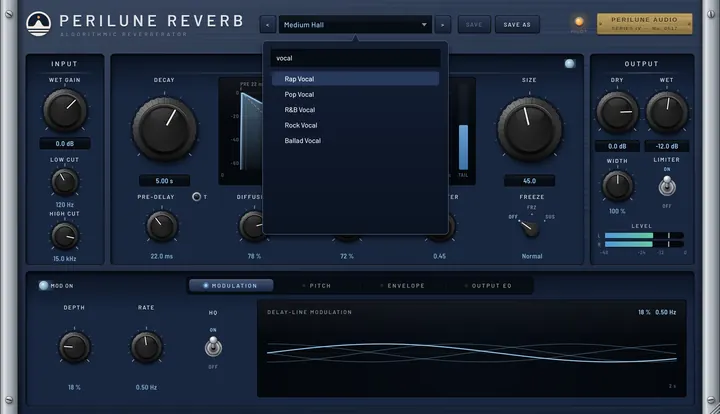Flip the Limiter on/off switch
720x414 pixels.
[667, 186]
